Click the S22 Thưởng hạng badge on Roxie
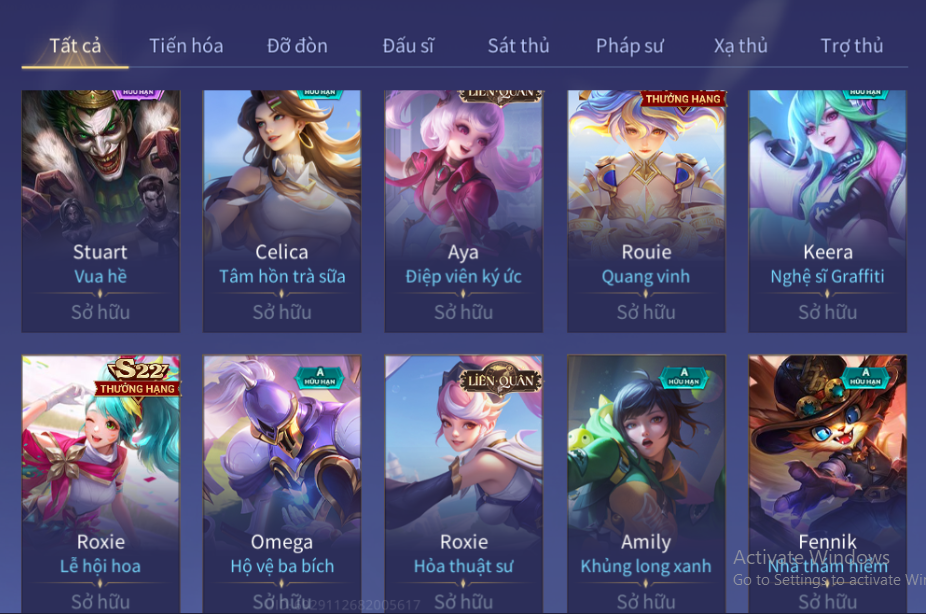Screen dimensions: 926x614 [x=138, y=378]
